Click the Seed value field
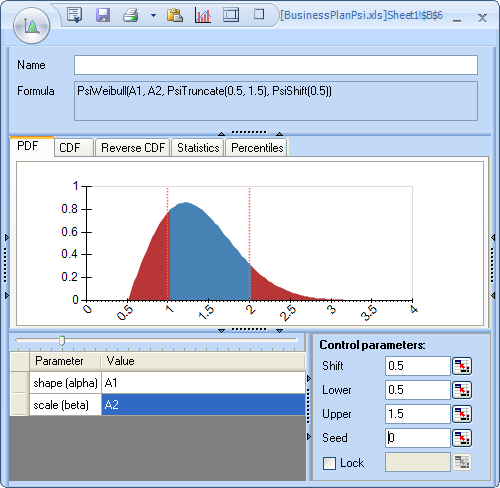500x488 pixels. click(x=418, y=438)
